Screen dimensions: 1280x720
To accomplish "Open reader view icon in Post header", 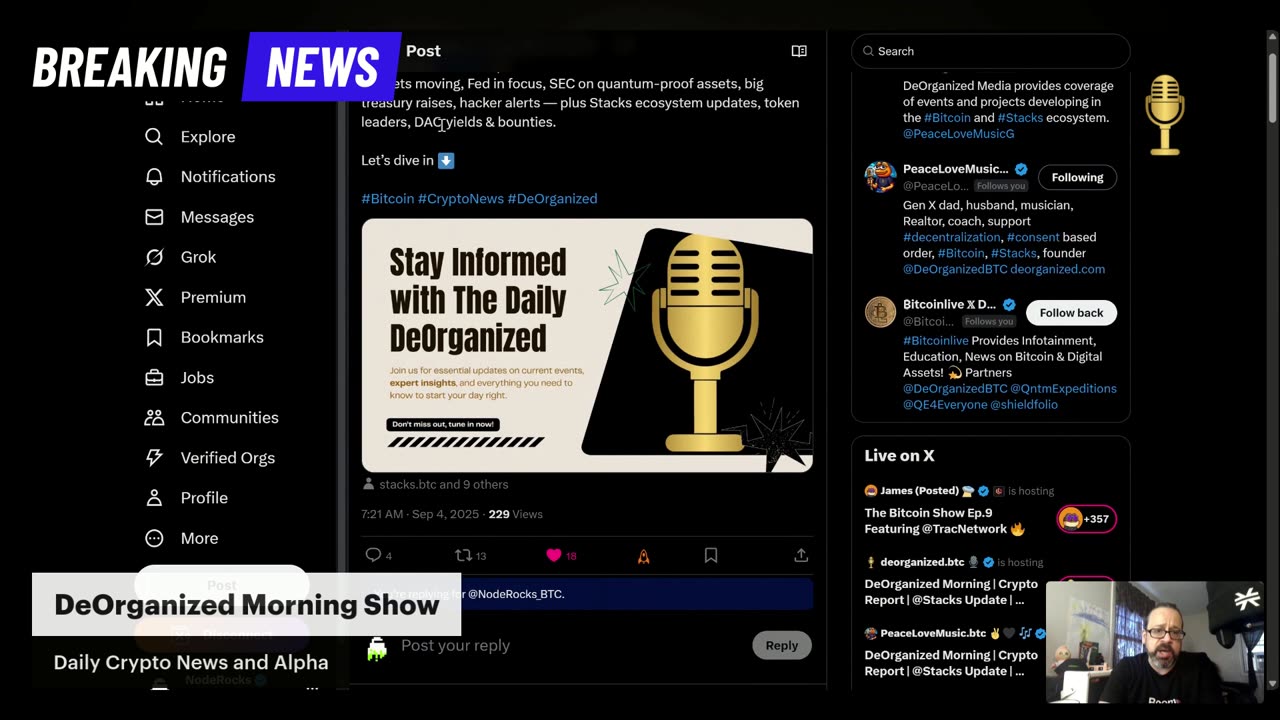I will [799, 51].
